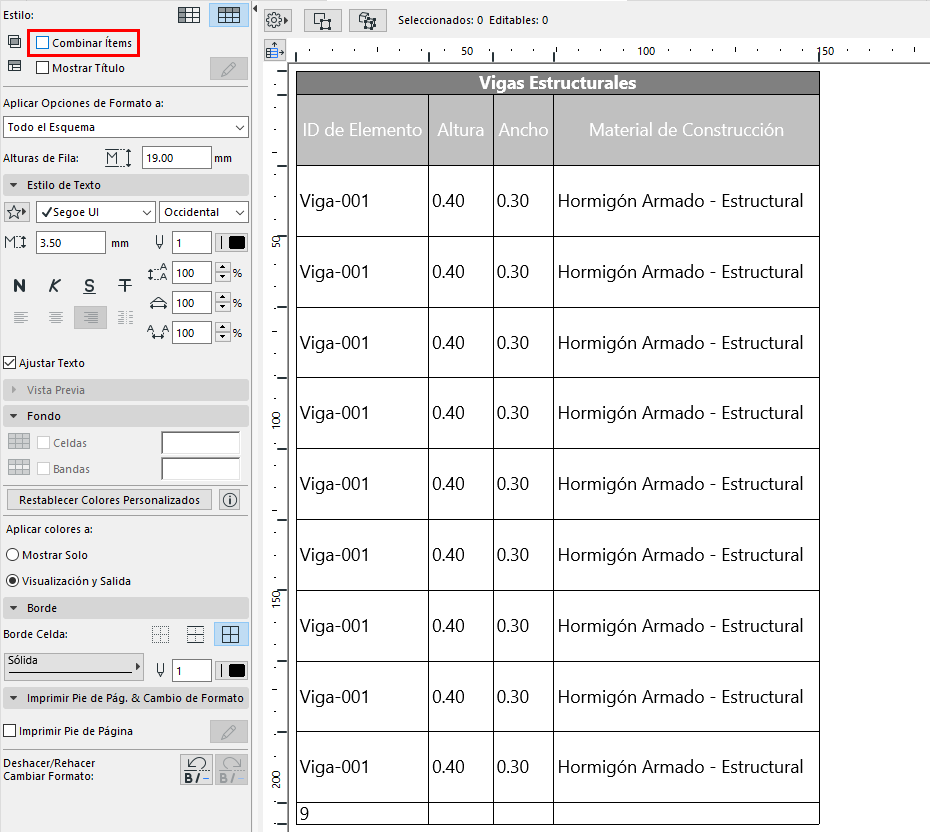Click the Altura column header

pos(461,130)
